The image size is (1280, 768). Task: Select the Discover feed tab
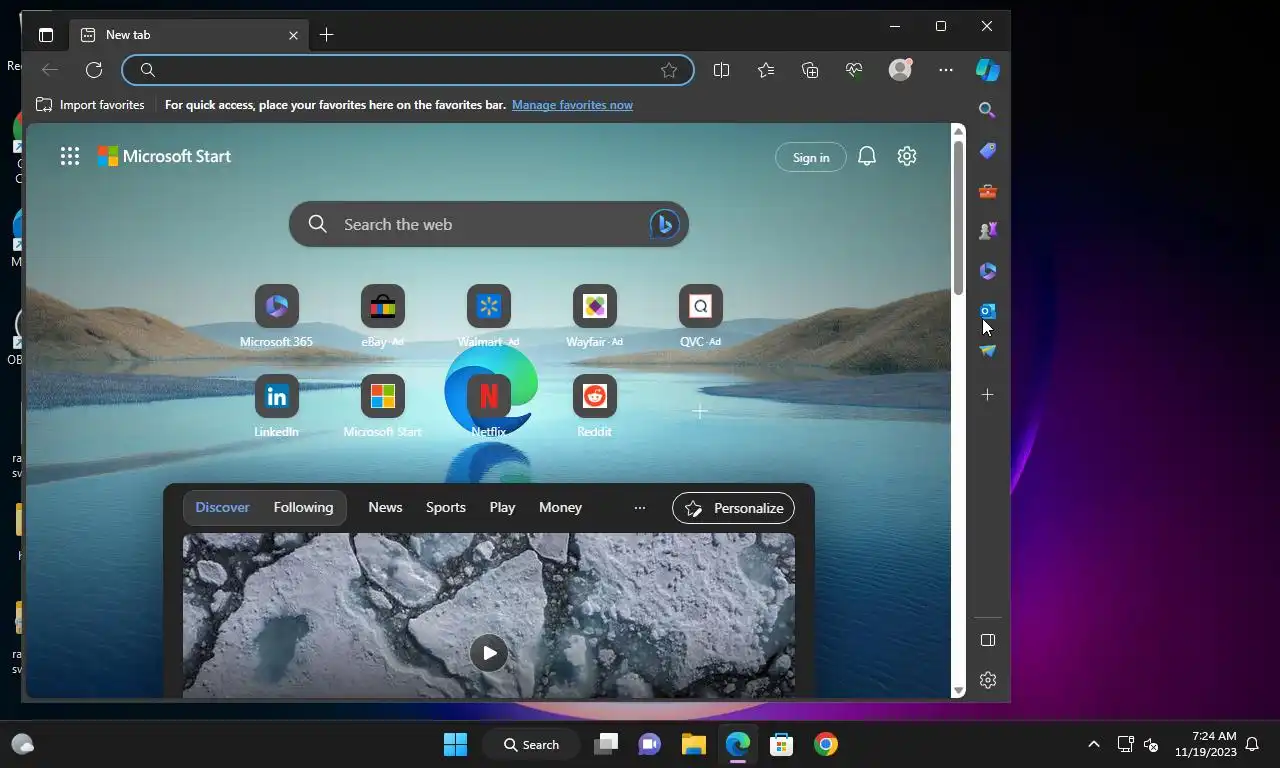coord(222,508)
